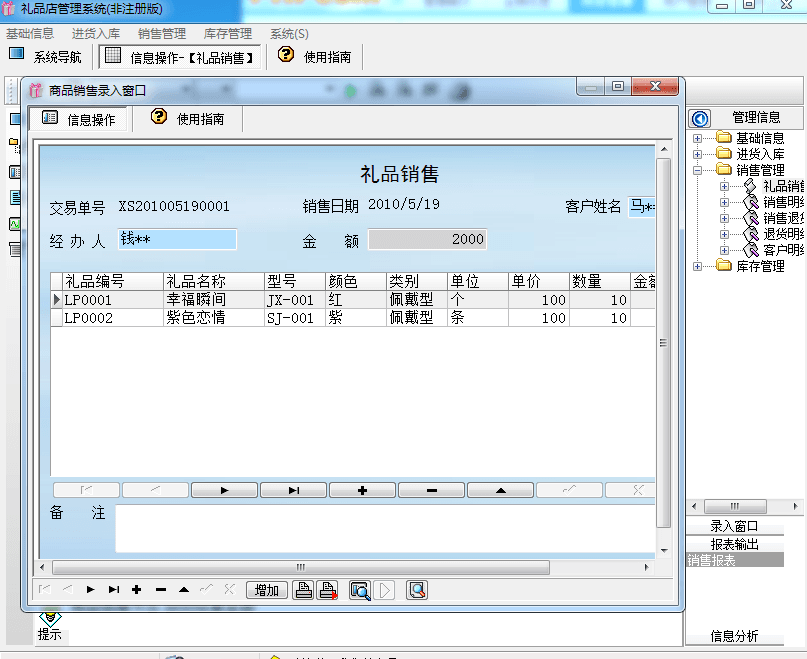Jump to the last record in the bottom navigator

[x=114, y=589]
